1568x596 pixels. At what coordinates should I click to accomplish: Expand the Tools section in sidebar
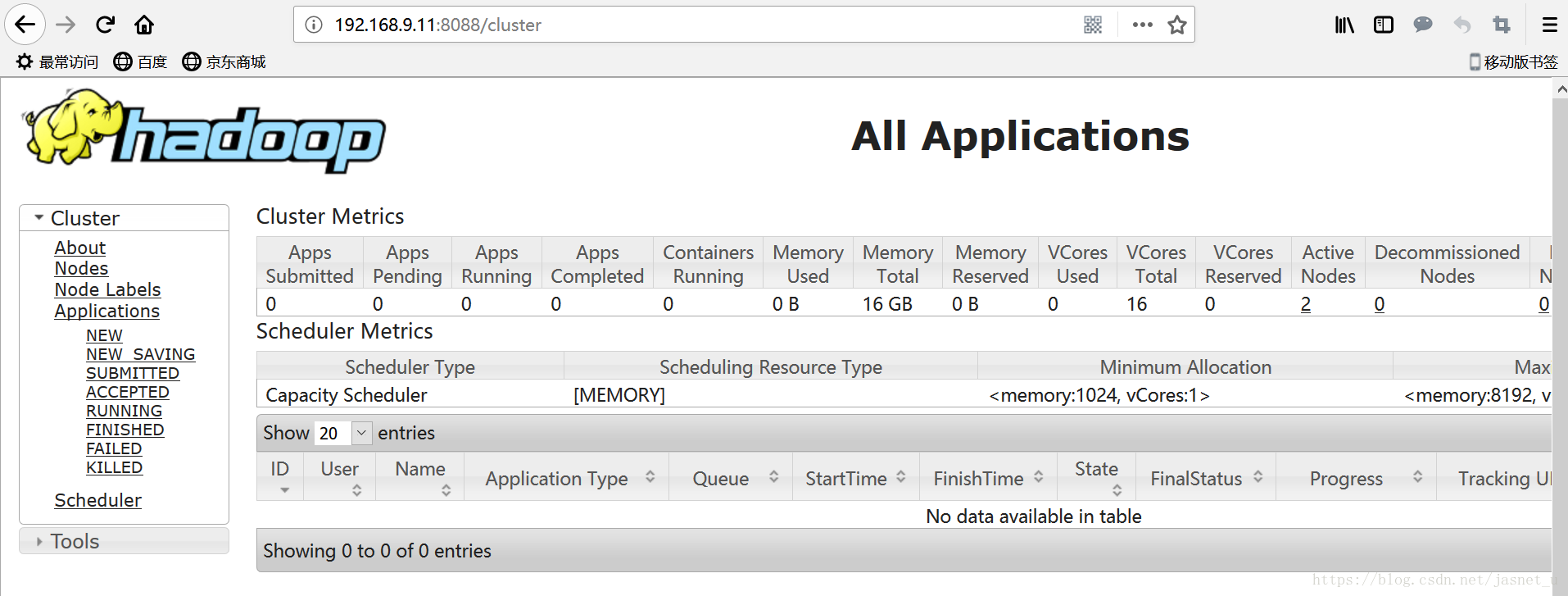pos(39,542)
